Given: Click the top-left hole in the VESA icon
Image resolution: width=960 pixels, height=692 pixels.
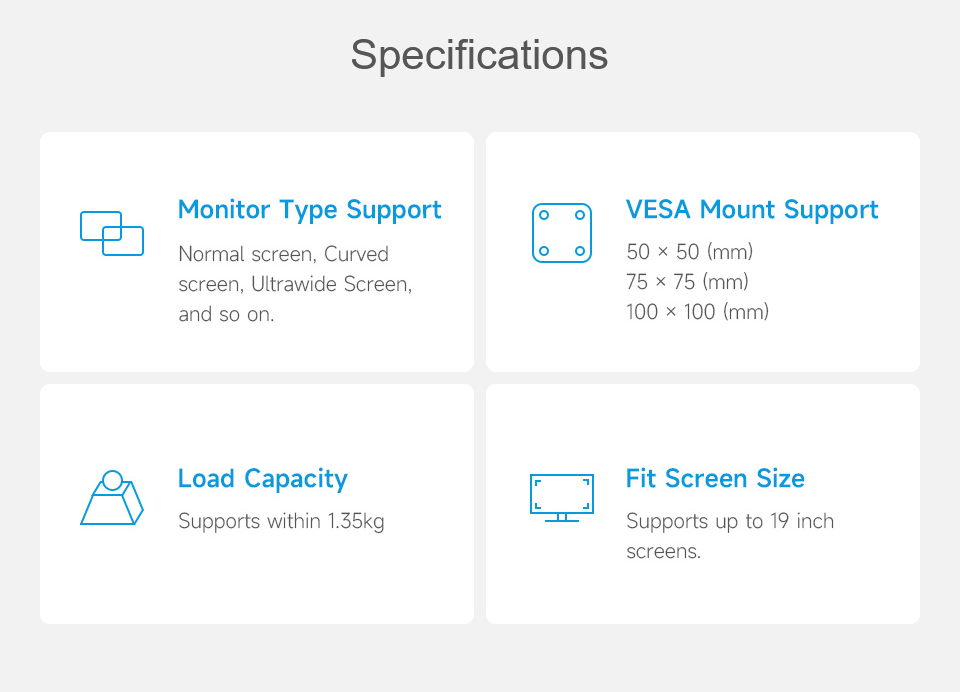Looking at the screenshot, I should coord(544,215).
